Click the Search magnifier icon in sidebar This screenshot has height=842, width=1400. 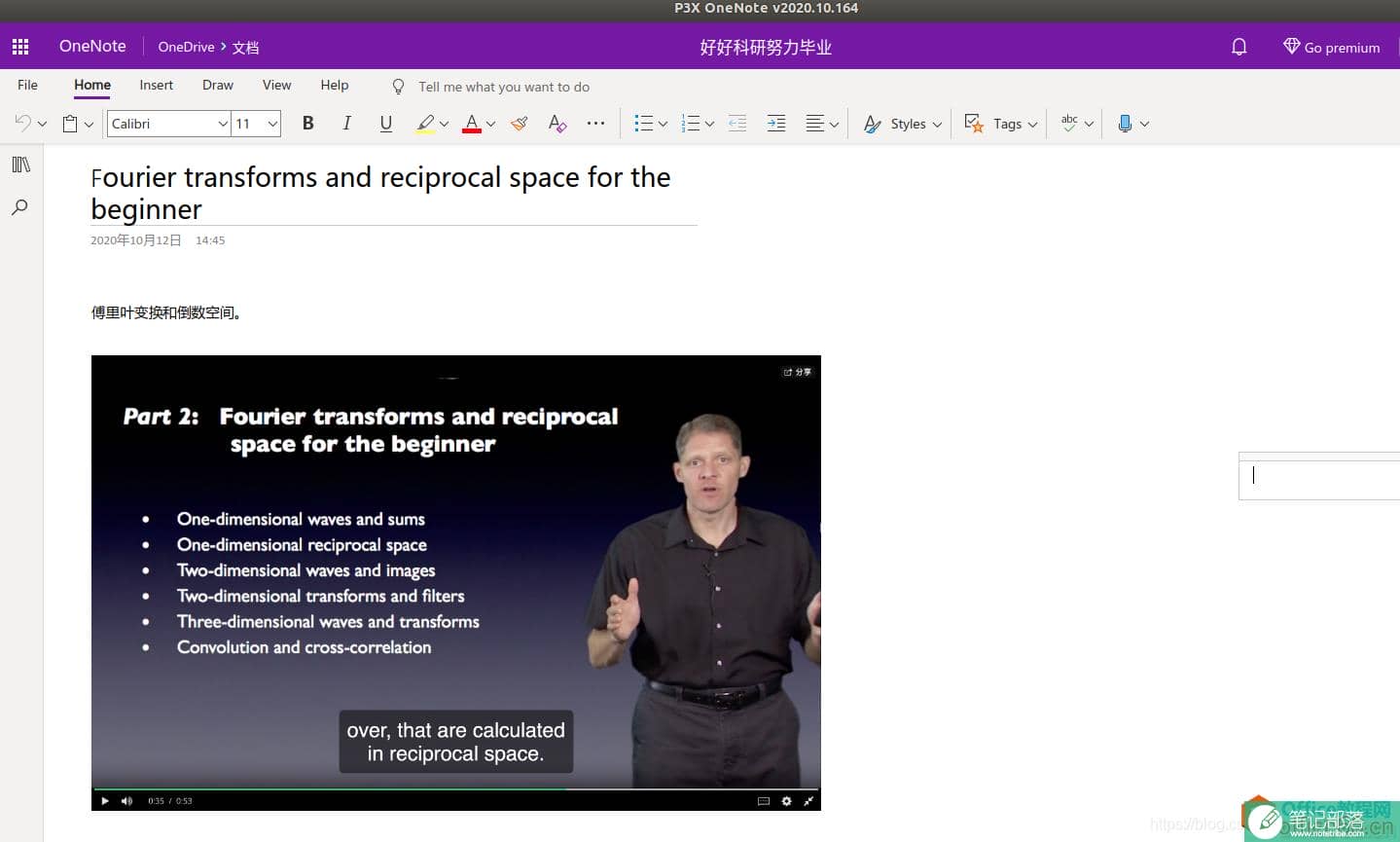[19, 206]
